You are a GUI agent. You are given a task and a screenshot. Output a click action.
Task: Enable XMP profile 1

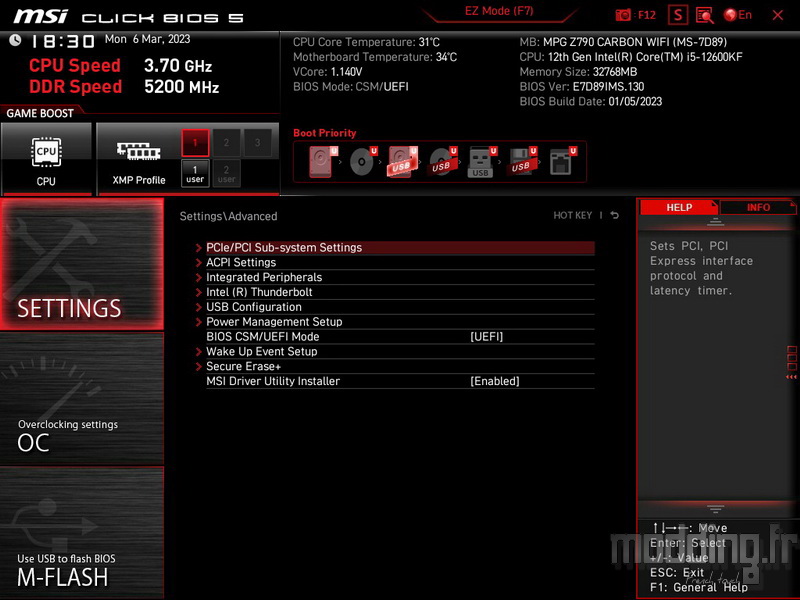point(195,142)
